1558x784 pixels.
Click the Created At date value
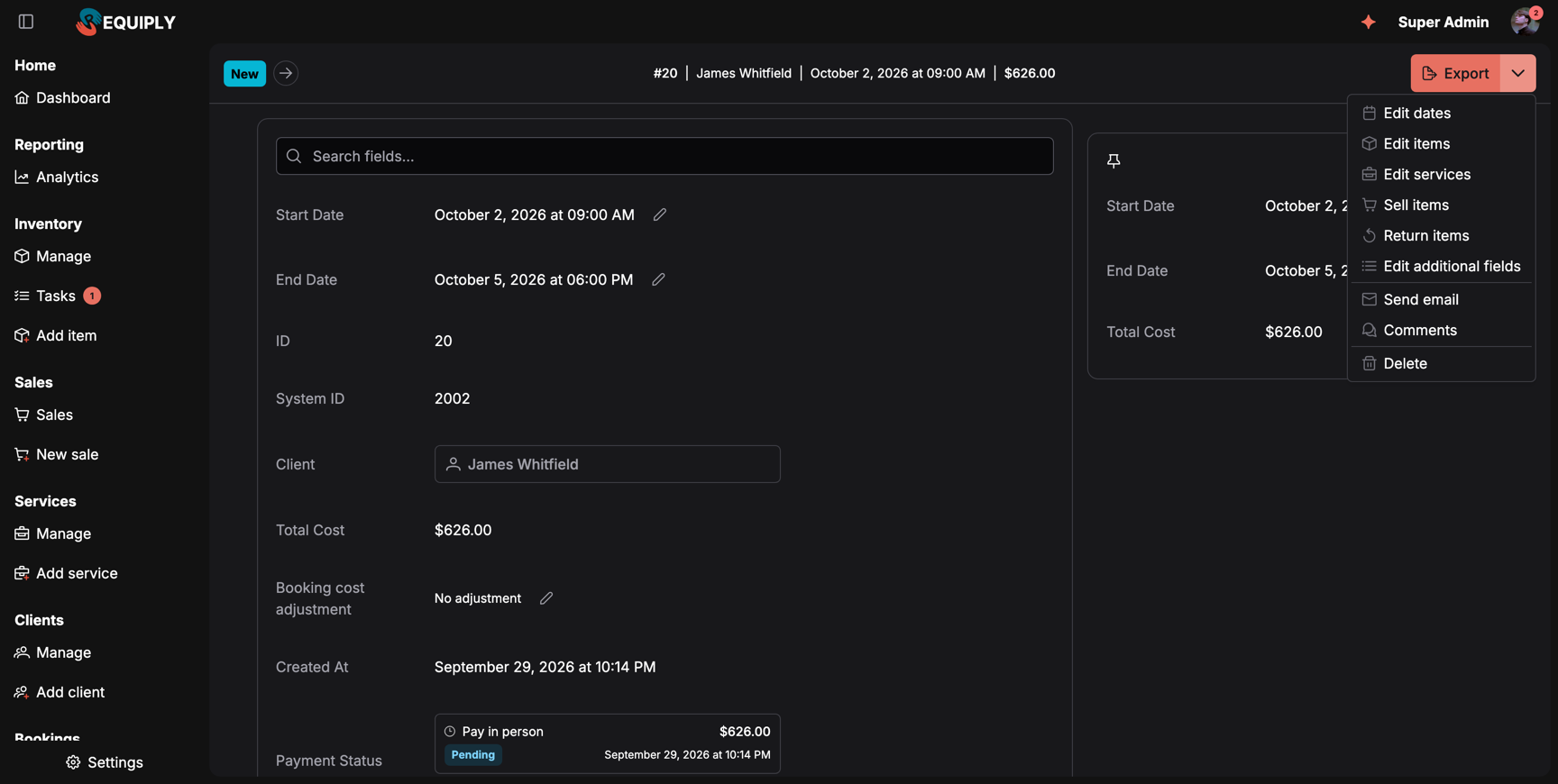(545, 667)
